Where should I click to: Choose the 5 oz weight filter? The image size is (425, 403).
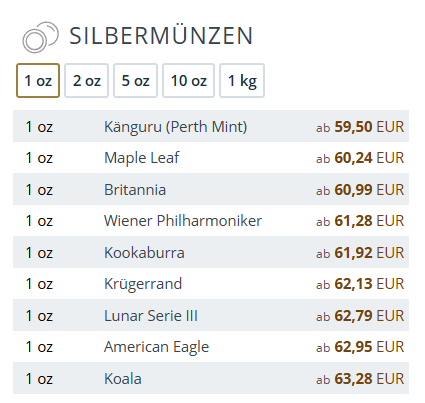point(135,81)
